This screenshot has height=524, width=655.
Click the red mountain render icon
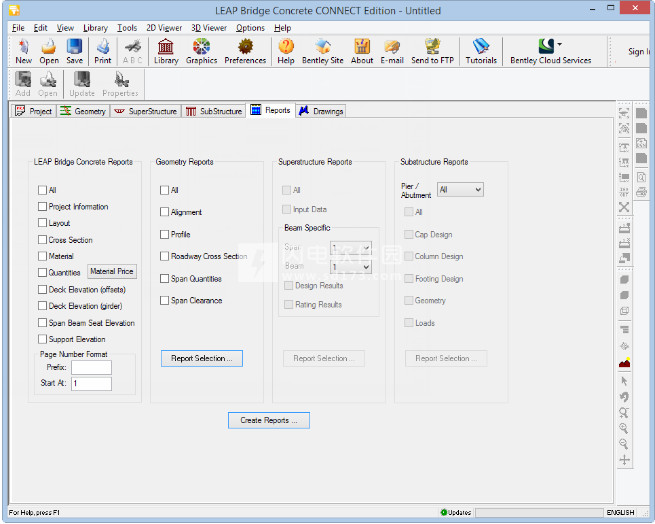625,363
